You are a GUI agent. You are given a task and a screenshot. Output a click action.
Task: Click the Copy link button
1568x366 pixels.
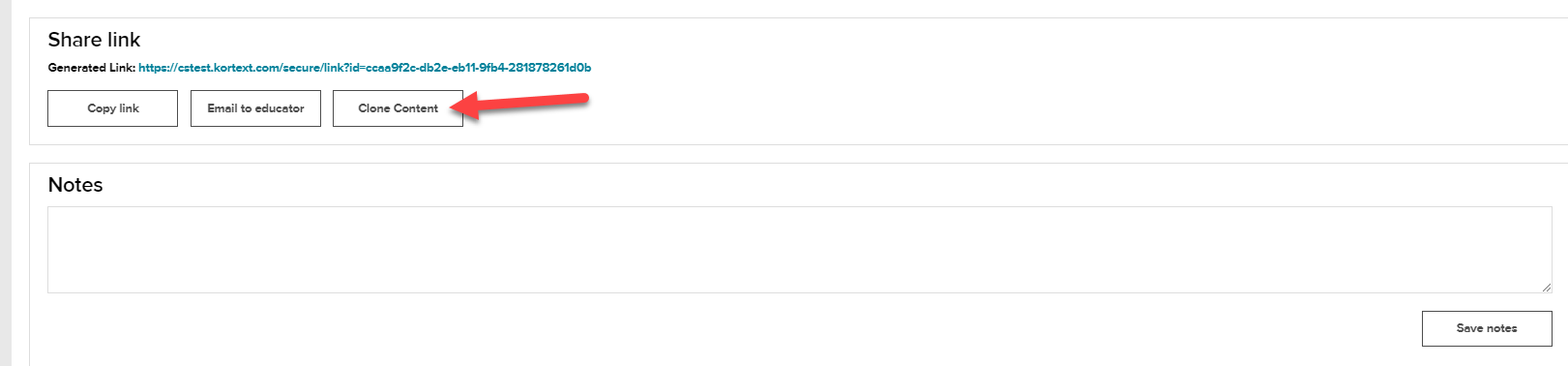coord(112,108)
